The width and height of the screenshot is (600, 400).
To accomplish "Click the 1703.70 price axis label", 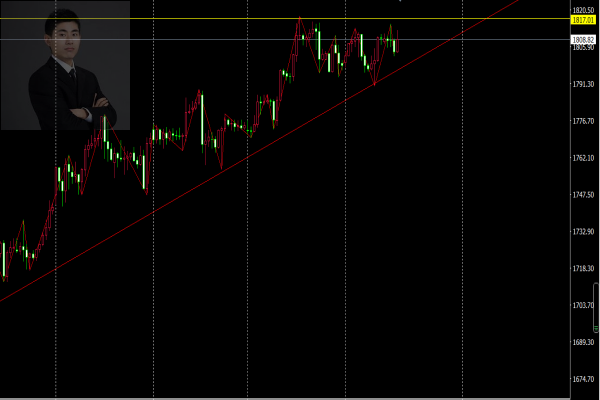I will pyautogui.click(x=583, y=305).
